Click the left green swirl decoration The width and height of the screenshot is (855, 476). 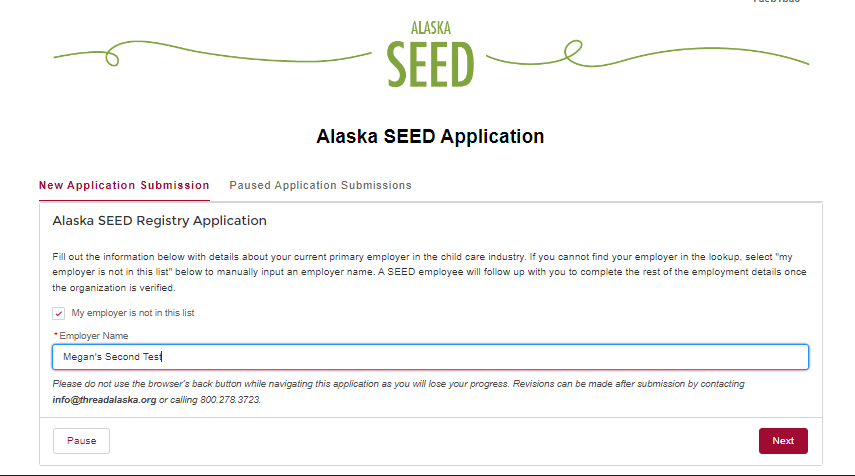pyautogui.click(x=213, y=53)
